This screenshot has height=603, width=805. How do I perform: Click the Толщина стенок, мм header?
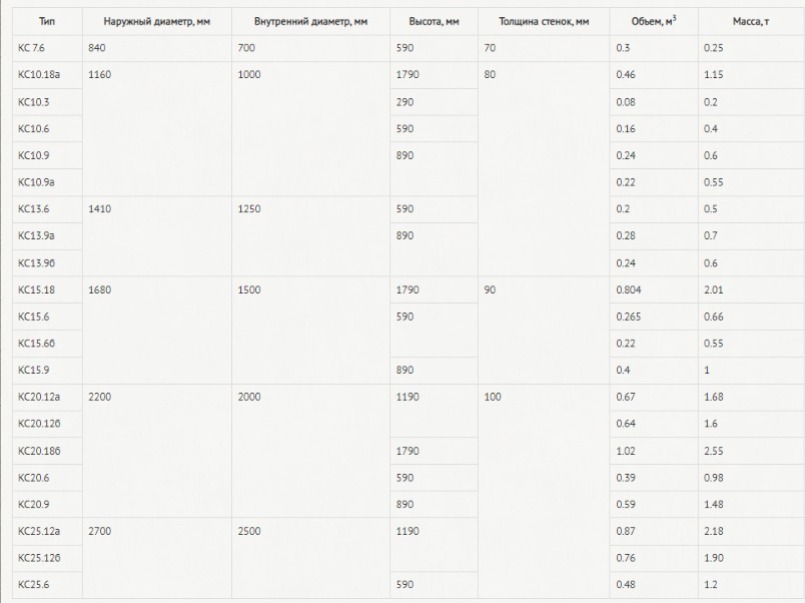pyautogui.click(x=544, y=22)
